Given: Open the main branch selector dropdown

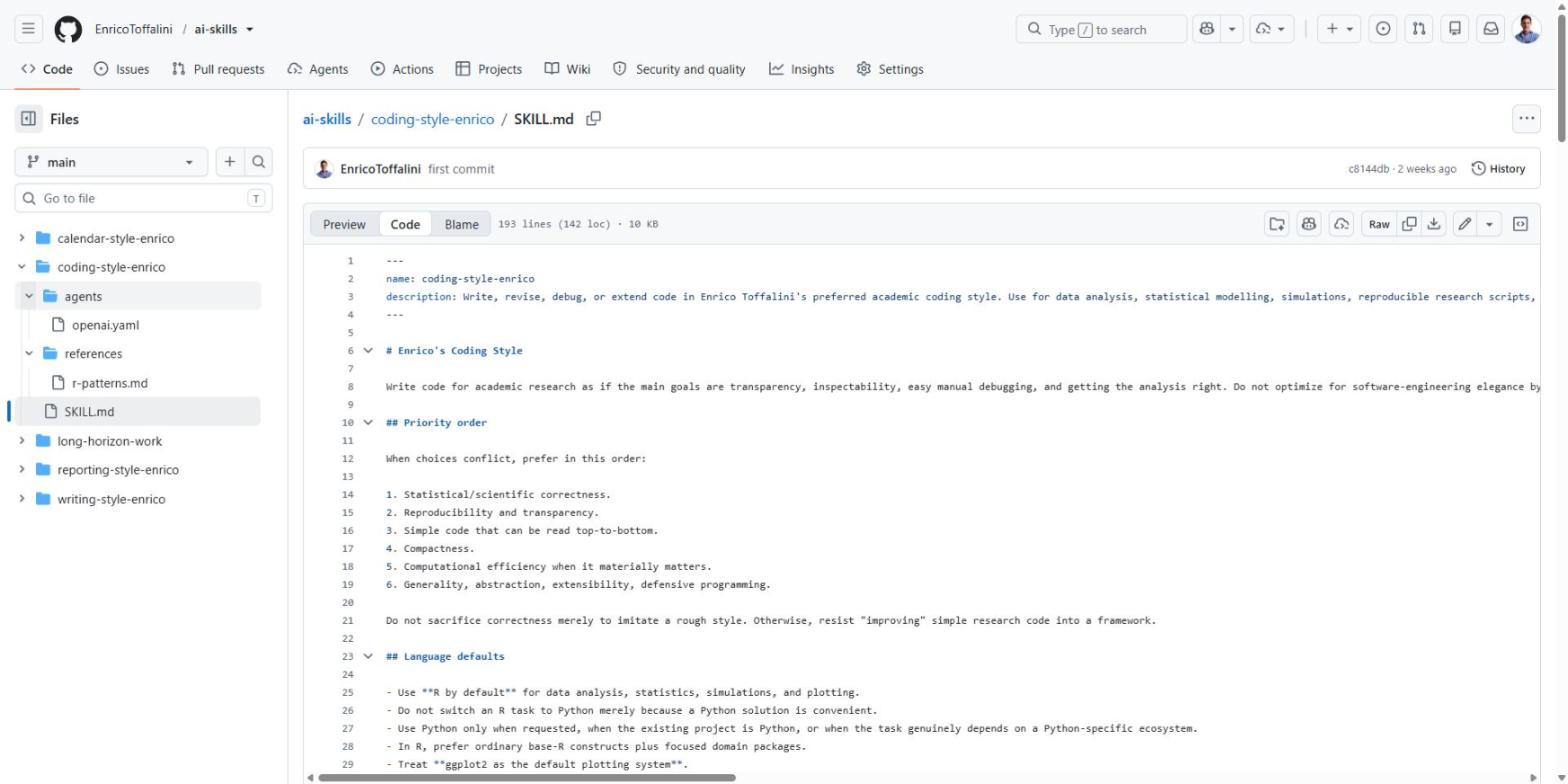Looking at the screenshot, I should pyautogui.click(x=111, y=162).
